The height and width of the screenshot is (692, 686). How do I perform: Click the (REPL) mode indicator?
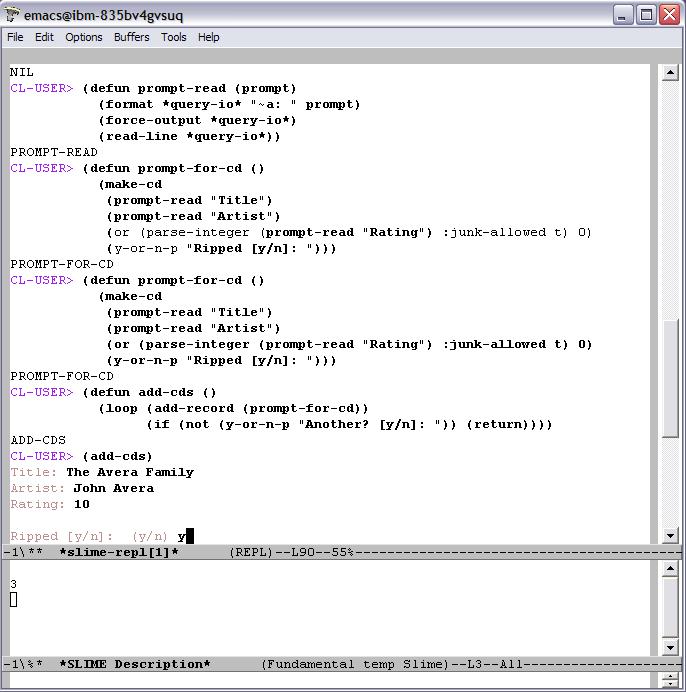click(x=250, y=552)
